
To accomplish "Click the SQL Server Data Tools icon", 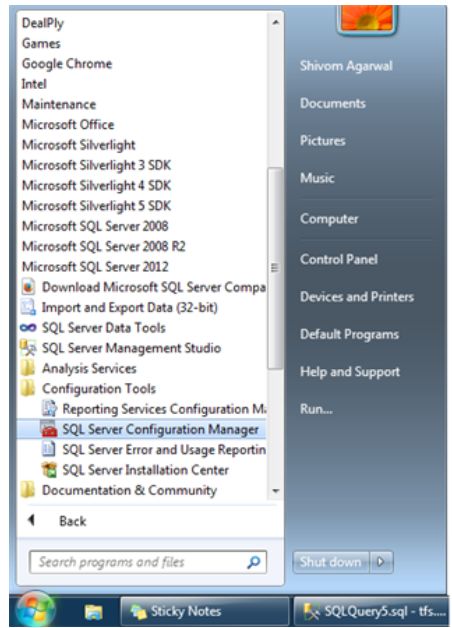I will coord(28,328).
